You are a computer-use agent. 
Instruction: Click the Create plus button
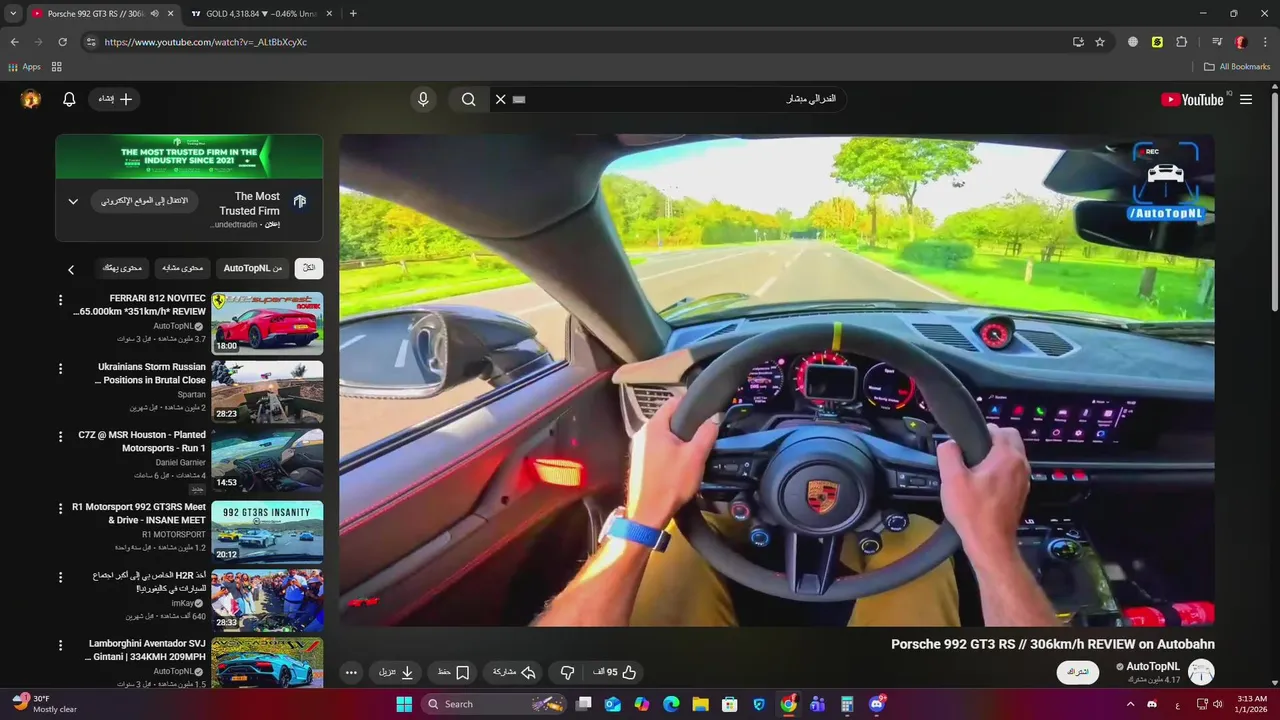click(115, 99)
